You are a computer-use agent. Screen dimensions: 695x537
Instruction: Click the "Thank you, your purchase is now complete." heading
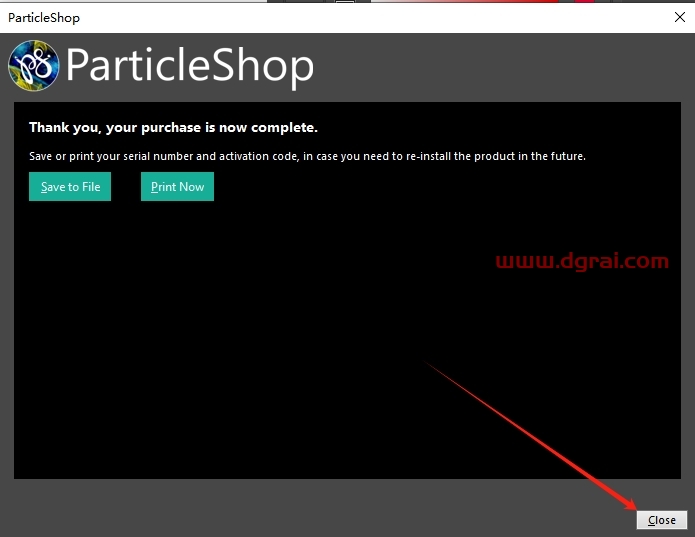[x=173, y=128]
